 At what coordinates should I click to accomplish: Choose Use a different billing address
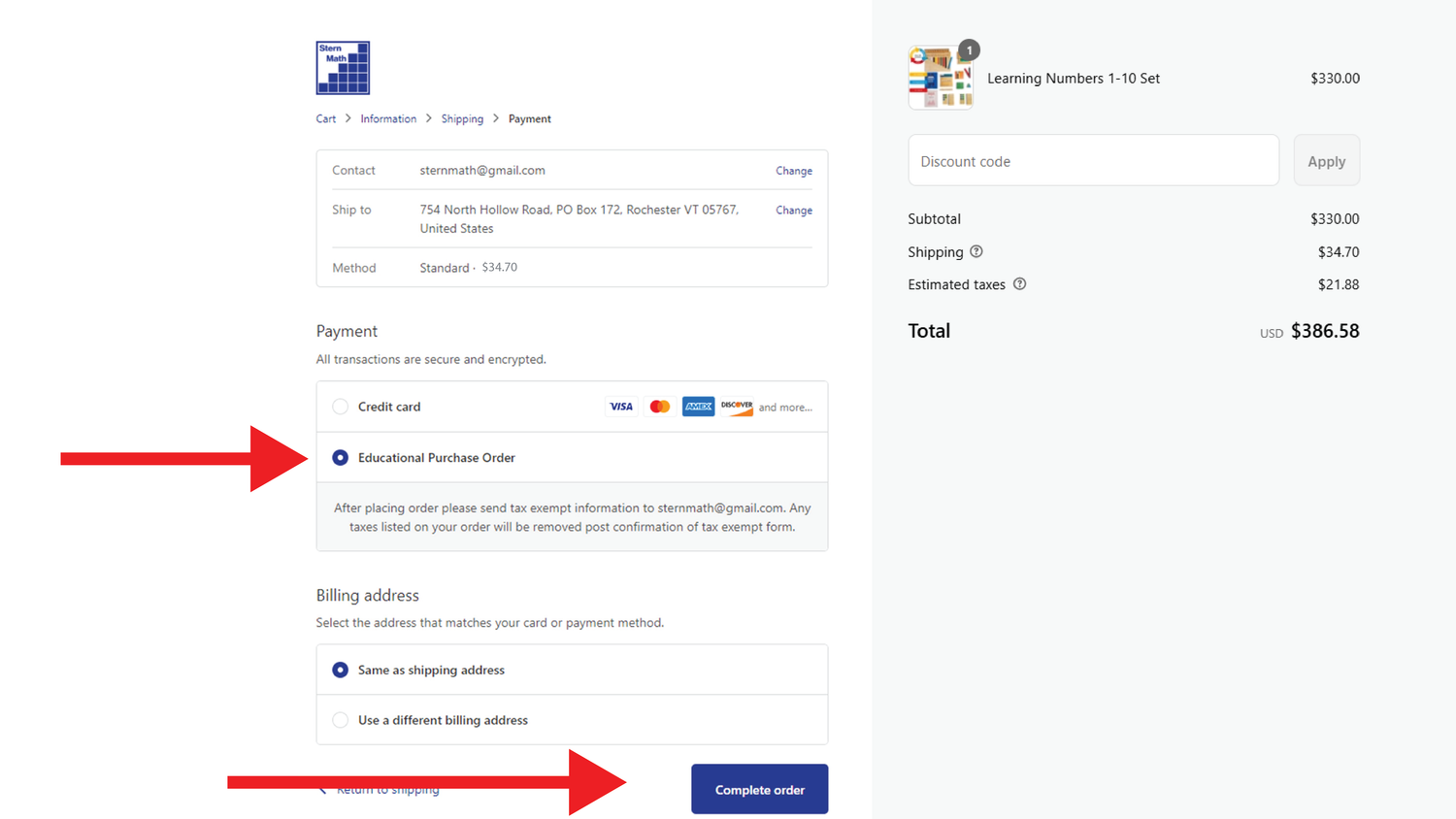tap(341, 720)
